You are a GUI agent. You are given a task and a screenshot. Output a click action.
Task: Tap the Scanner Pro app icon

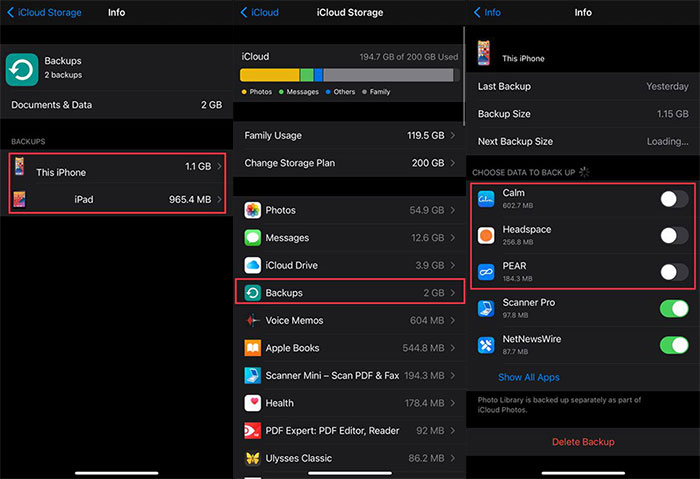coord(486,308)
